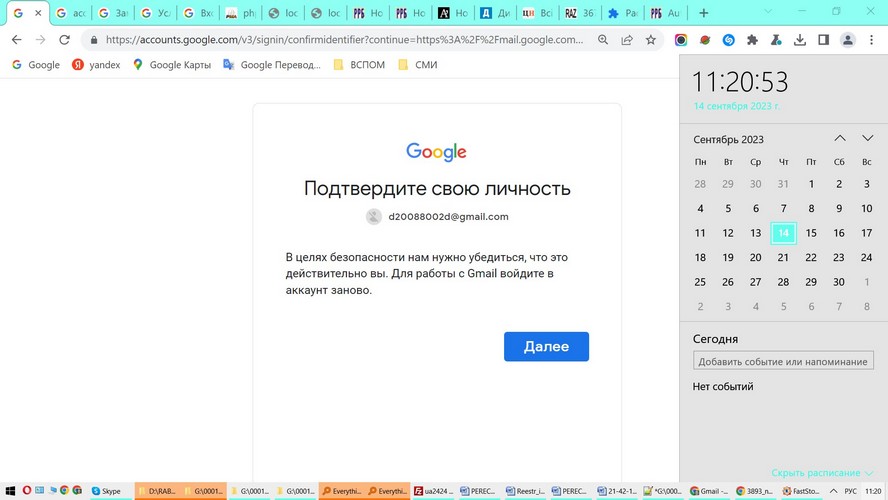Switch keyboard language РУС indicator
Image resolution: width=888 pixels, height=500 pixels.
click(x=850, y=491)
